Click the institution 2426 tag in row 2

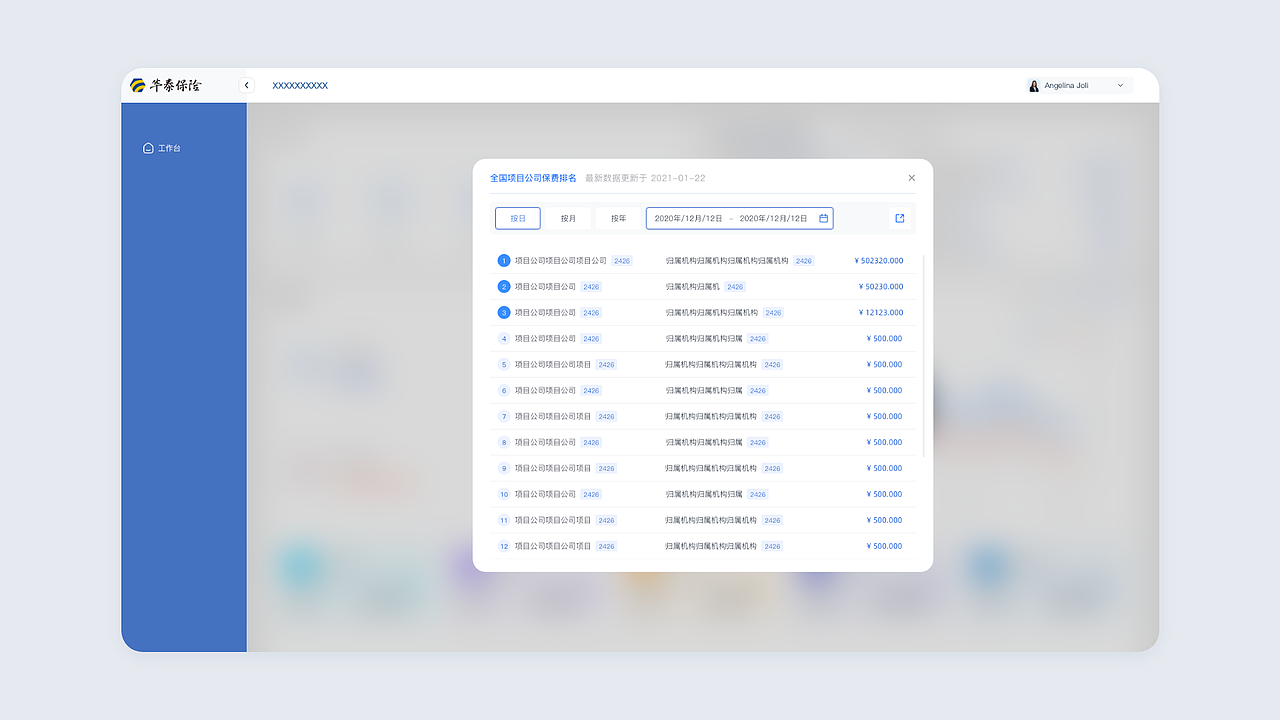(735, 287)
